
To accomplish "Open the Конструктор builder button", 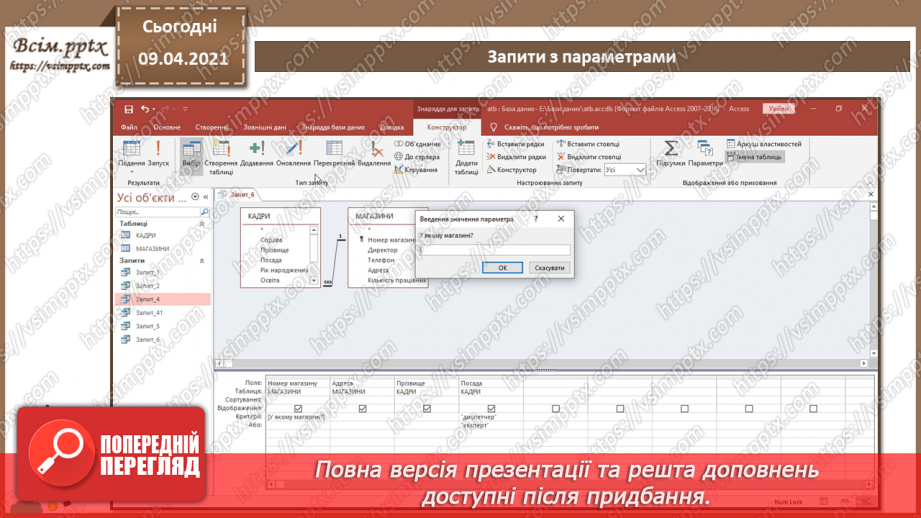I will [x=512, y=170].
